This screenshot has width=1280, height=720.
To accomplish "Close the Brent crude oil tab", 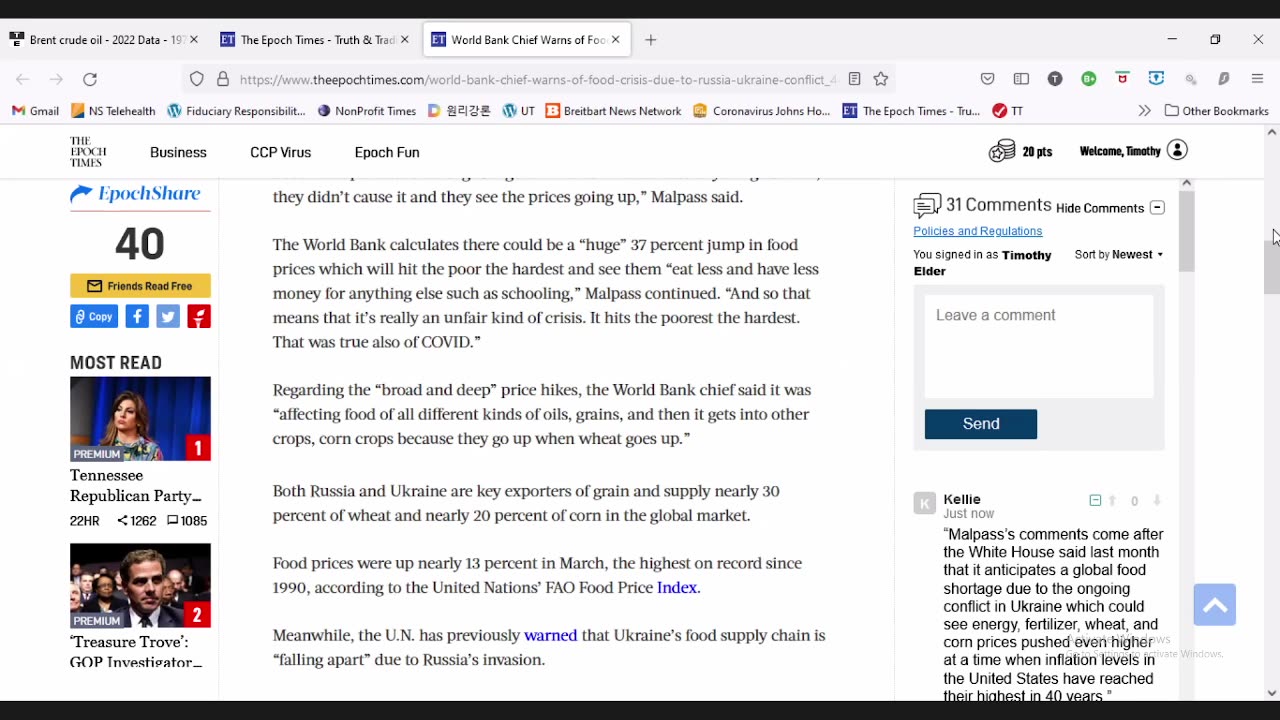I will coord(194,40).
